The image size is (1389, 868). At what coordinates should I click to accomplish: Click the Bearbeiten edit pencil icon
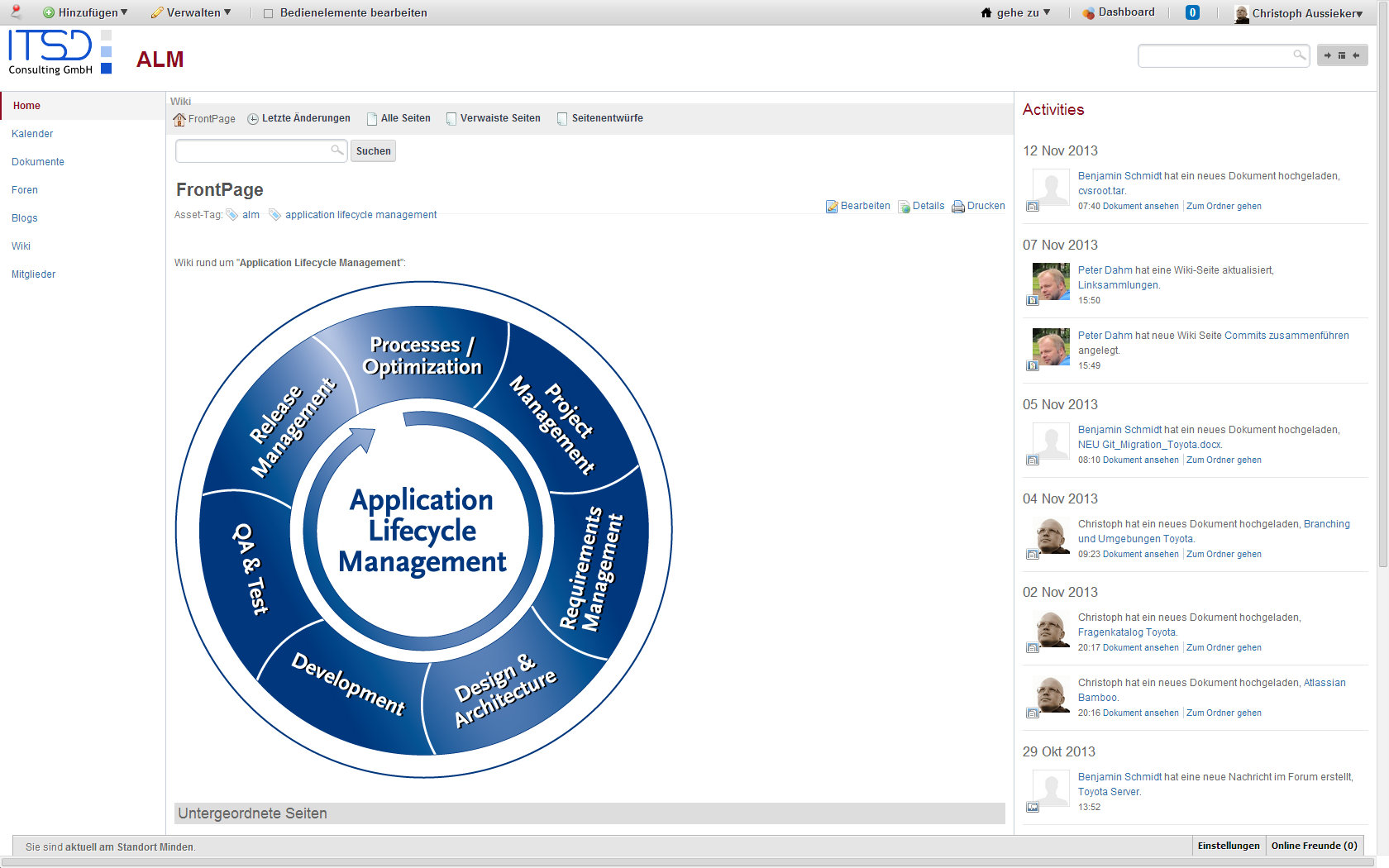pos(832,207)
